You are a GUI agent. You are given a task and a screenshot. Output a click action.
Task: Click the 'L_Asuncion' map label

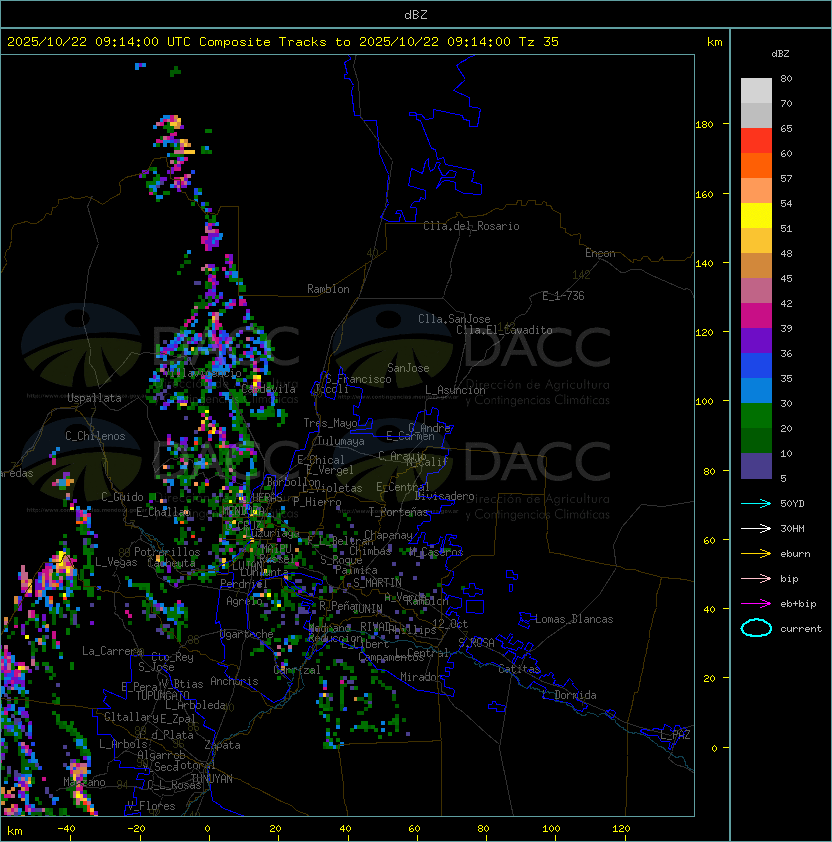click(x=455, y=390)
